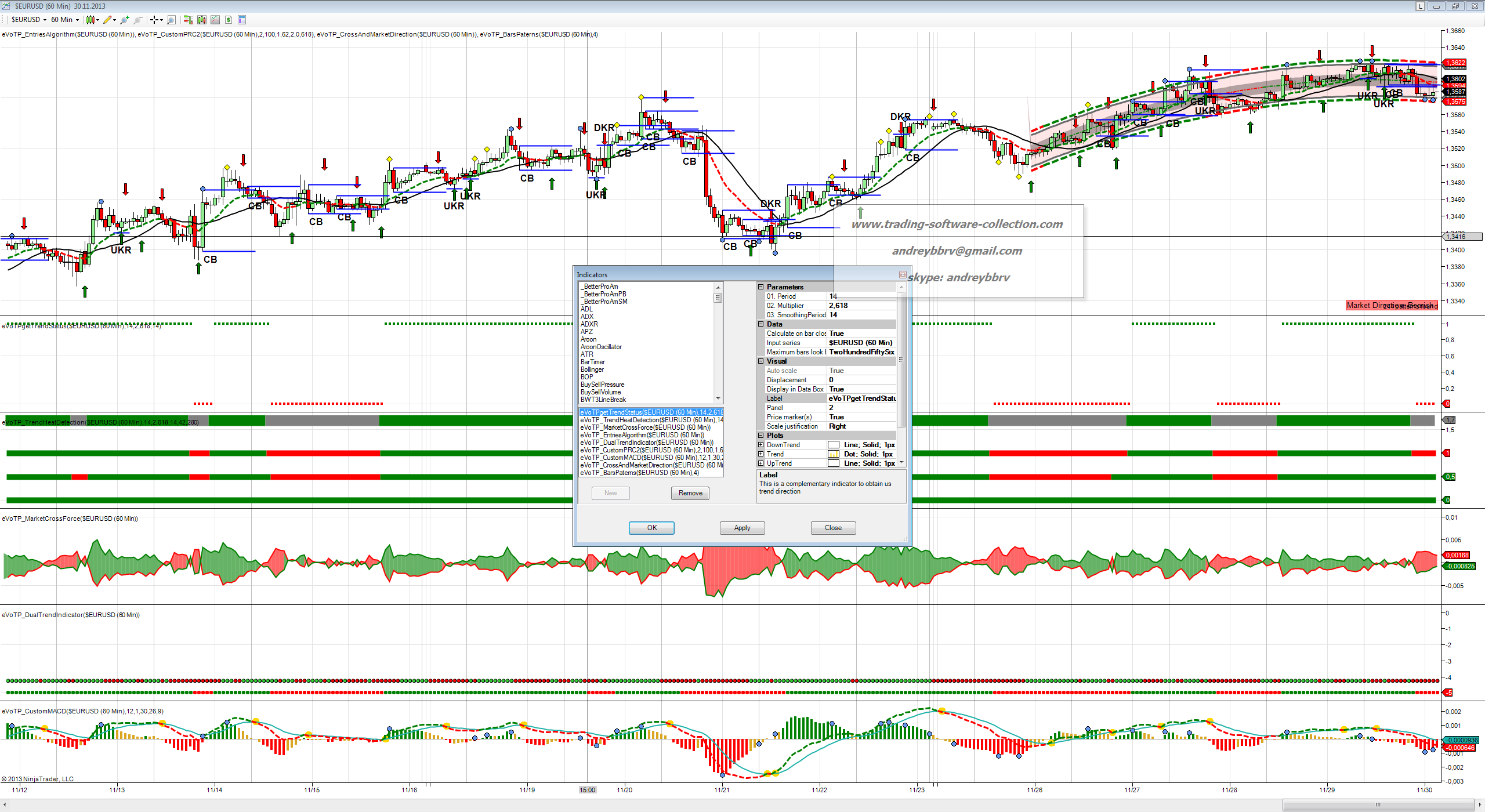Click the crosshair cursor tool
Viewport: 1485px width, 812px height.
tap(154, 20)
